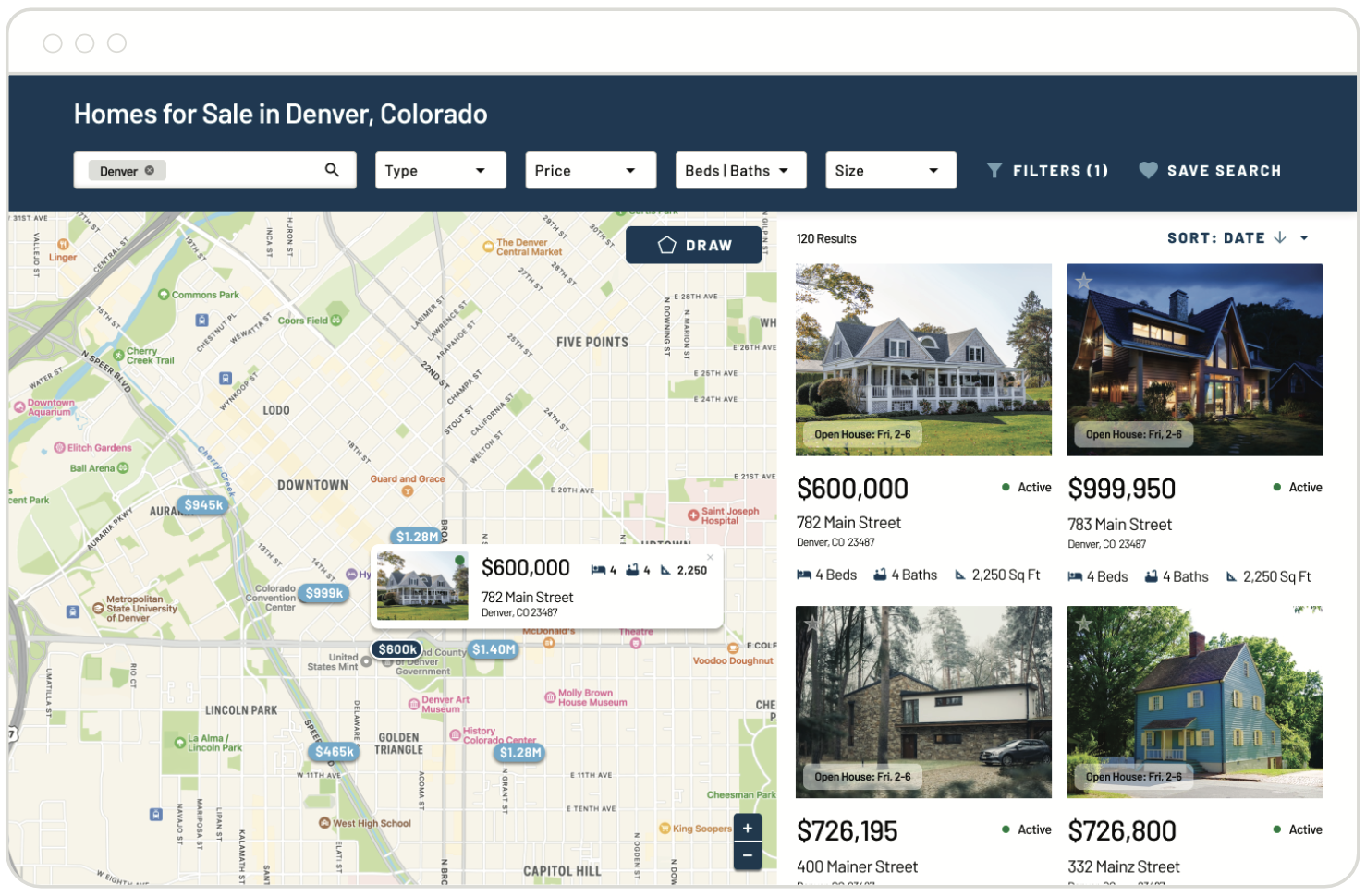Click the 332 Mainz Street address link
Image resolution: width=1366 pixels, height=896 pixels.
pyautogui.click(x=1124, y=866)
